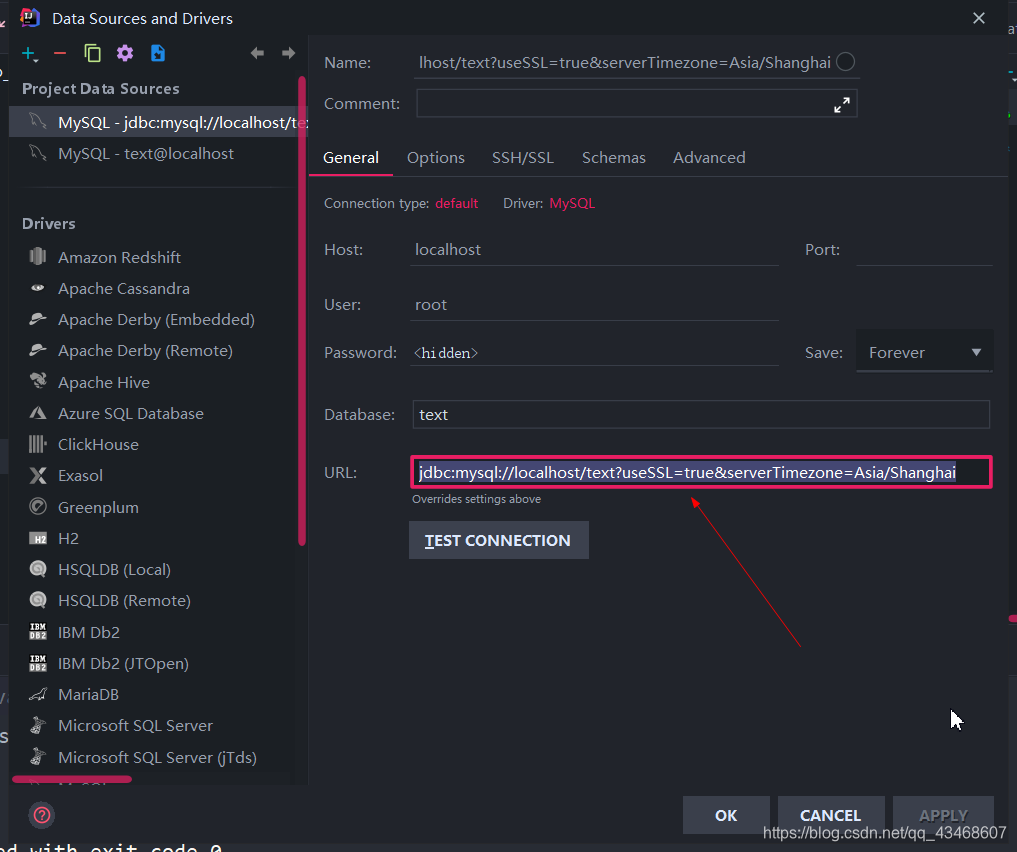Switch to the Options tab
The image size is (1017, 852).
click(x=436, y=158)
